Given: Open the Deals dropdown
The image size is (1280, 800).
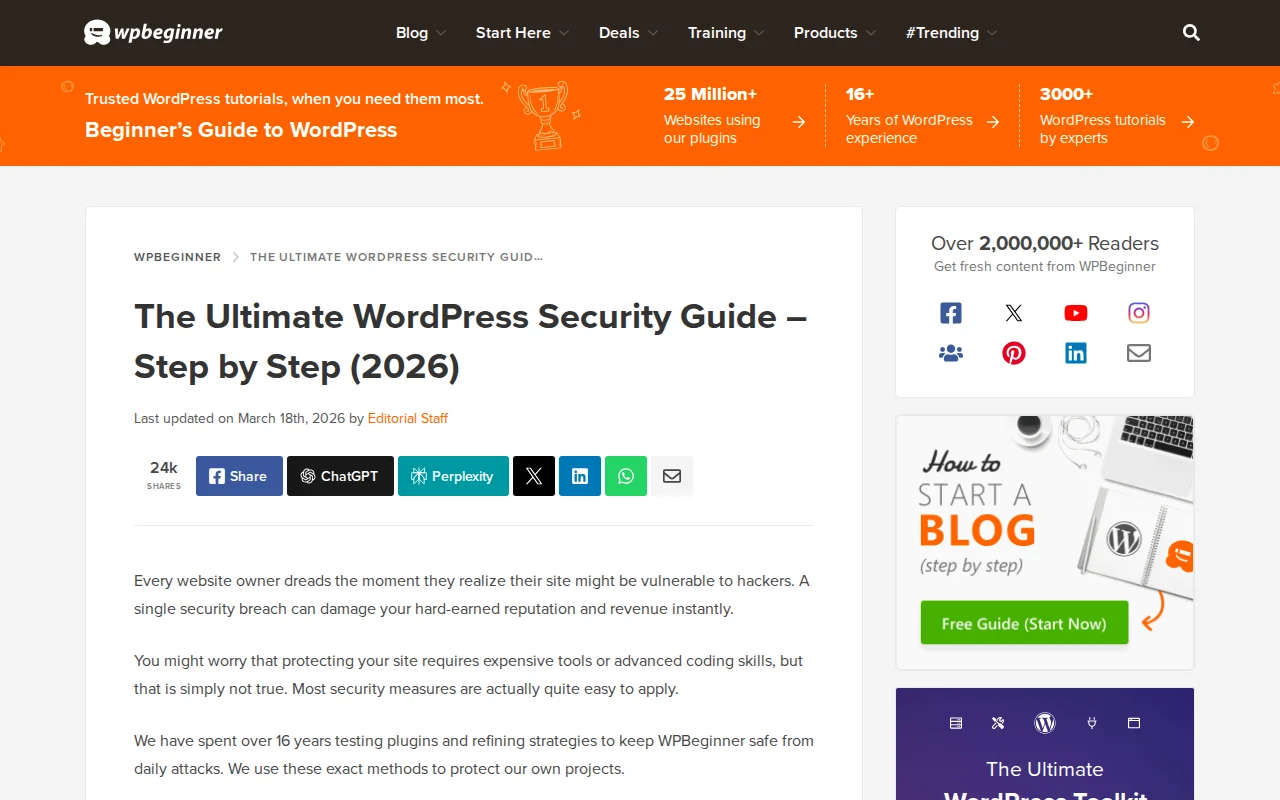Looking at the screenshot, I should (627, 32).
